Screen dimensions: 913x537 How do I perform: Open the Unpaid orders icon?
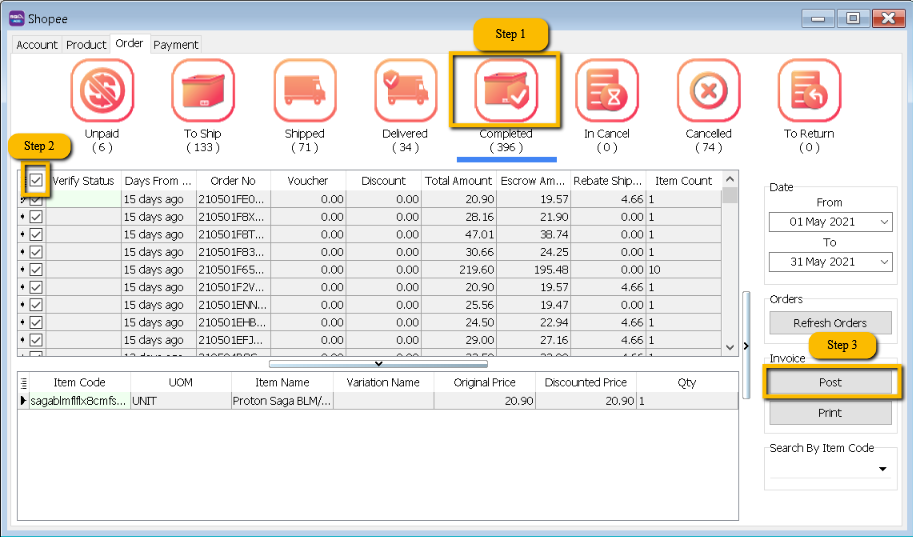point(101,92)
